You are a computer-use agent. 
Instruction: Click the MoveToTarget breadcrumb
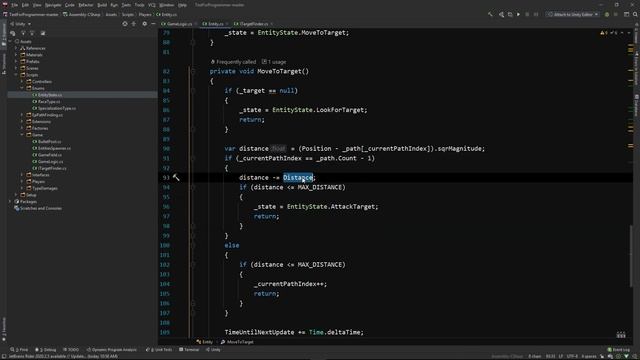237,342
